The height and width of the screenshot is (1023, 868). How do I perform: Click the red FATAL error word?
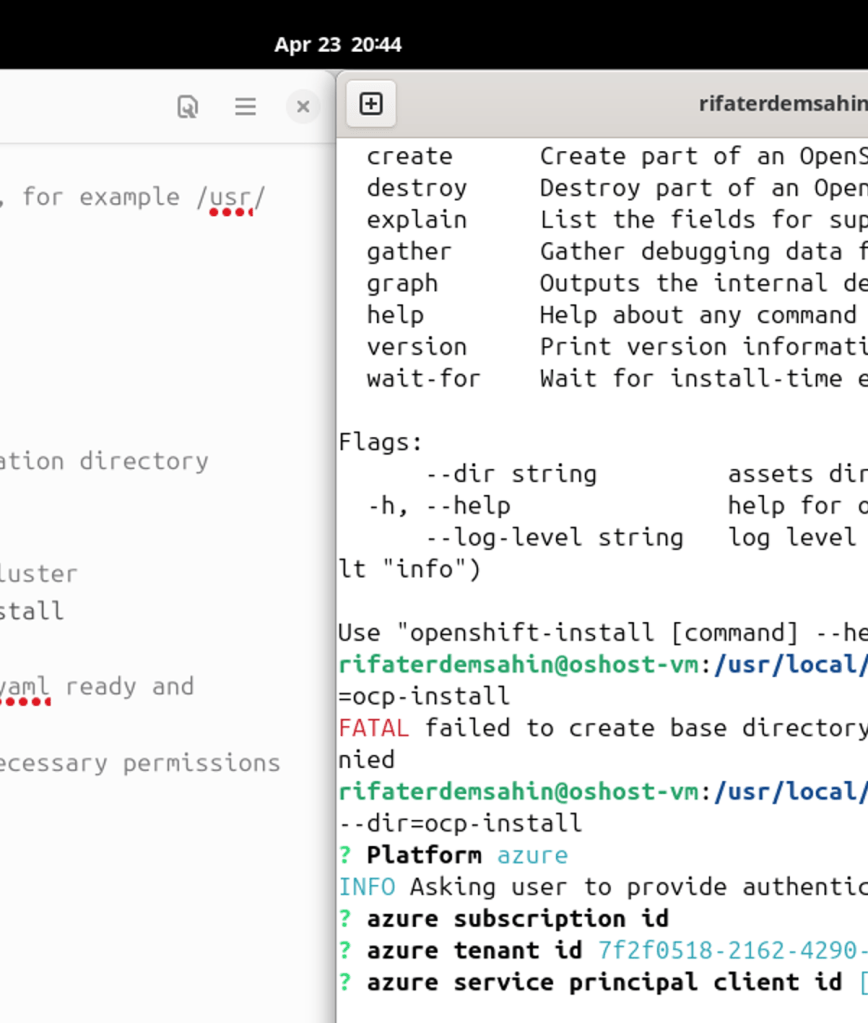(x=374, y=728)
